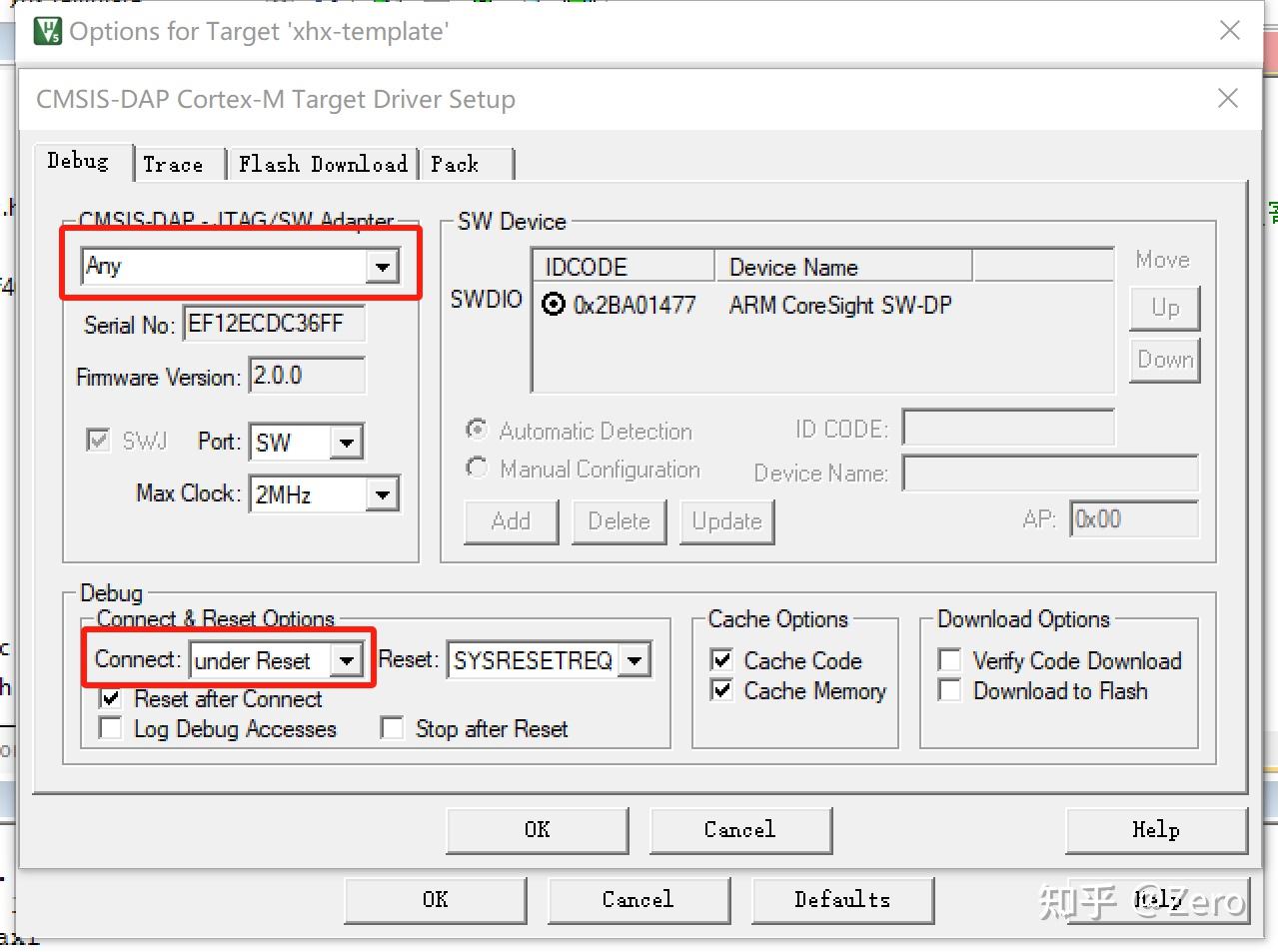Enable Log Debug Accesses

coord(111,728)
